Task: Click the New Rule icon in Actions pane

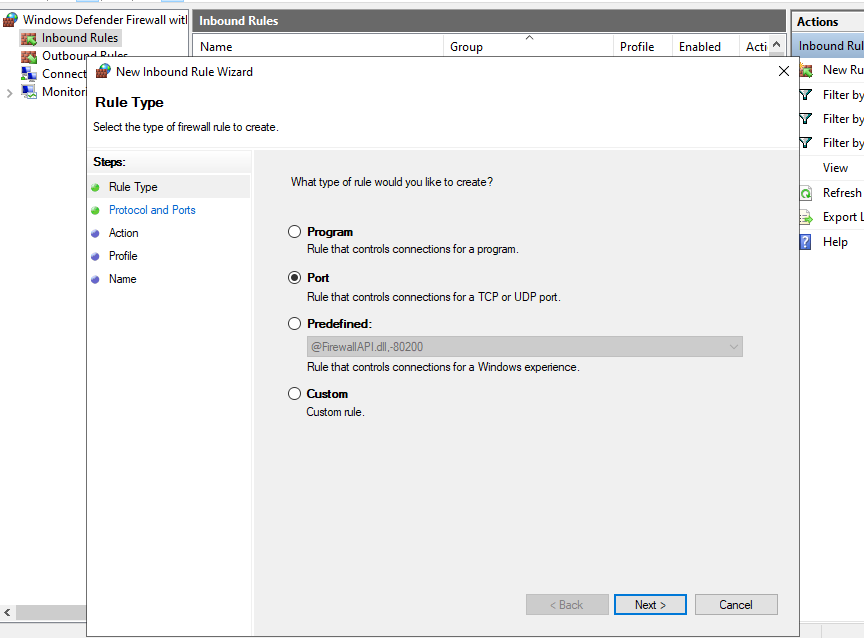Action: pyautogui.click(x=804, y=70)
